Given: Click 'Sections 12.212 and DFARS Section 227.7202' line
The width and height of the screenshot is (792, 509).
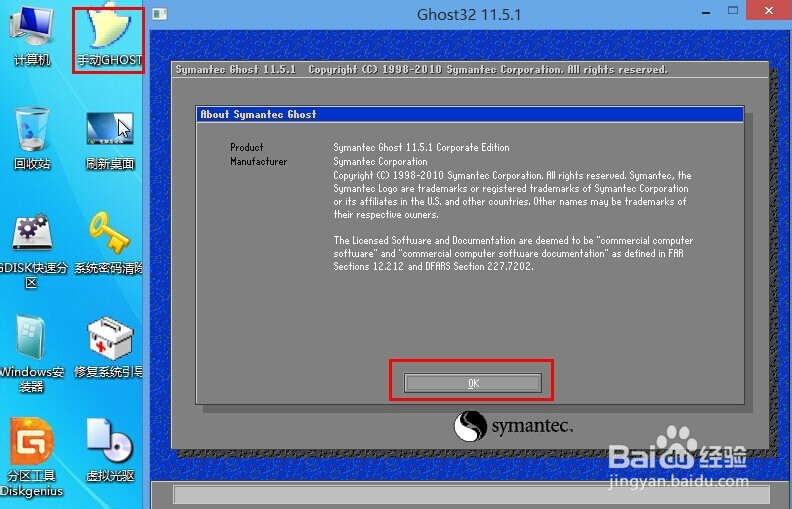Looking at the screenshot, I should (433, 266).
